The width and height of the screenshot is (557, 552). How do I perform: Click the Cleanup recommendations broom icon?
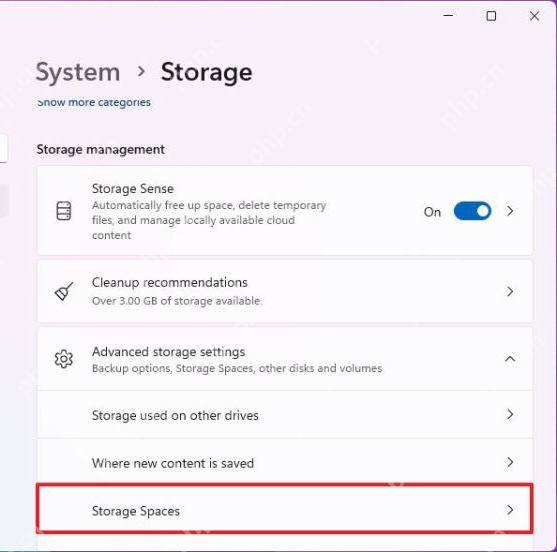click(64, 292)
